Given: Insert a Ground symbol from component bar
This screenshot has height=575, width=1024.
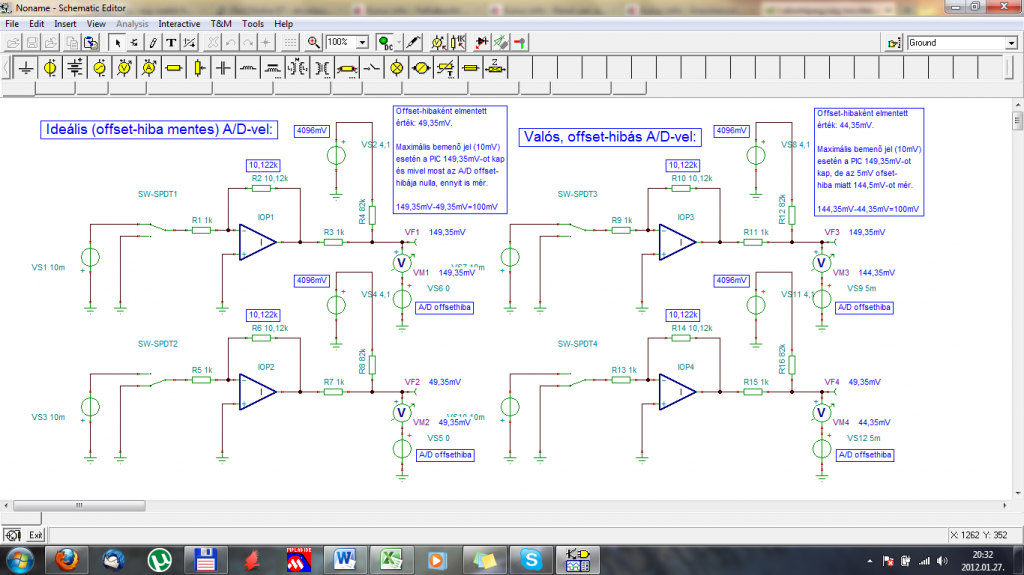Looking at the screenshot, I should [25, 67].
